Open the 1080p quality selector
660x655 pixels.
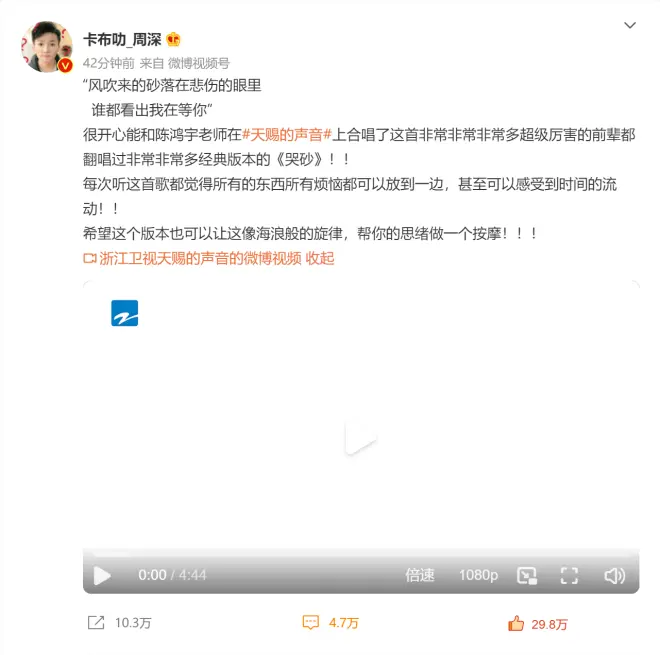pyautogui.click(x=478, y=575)
